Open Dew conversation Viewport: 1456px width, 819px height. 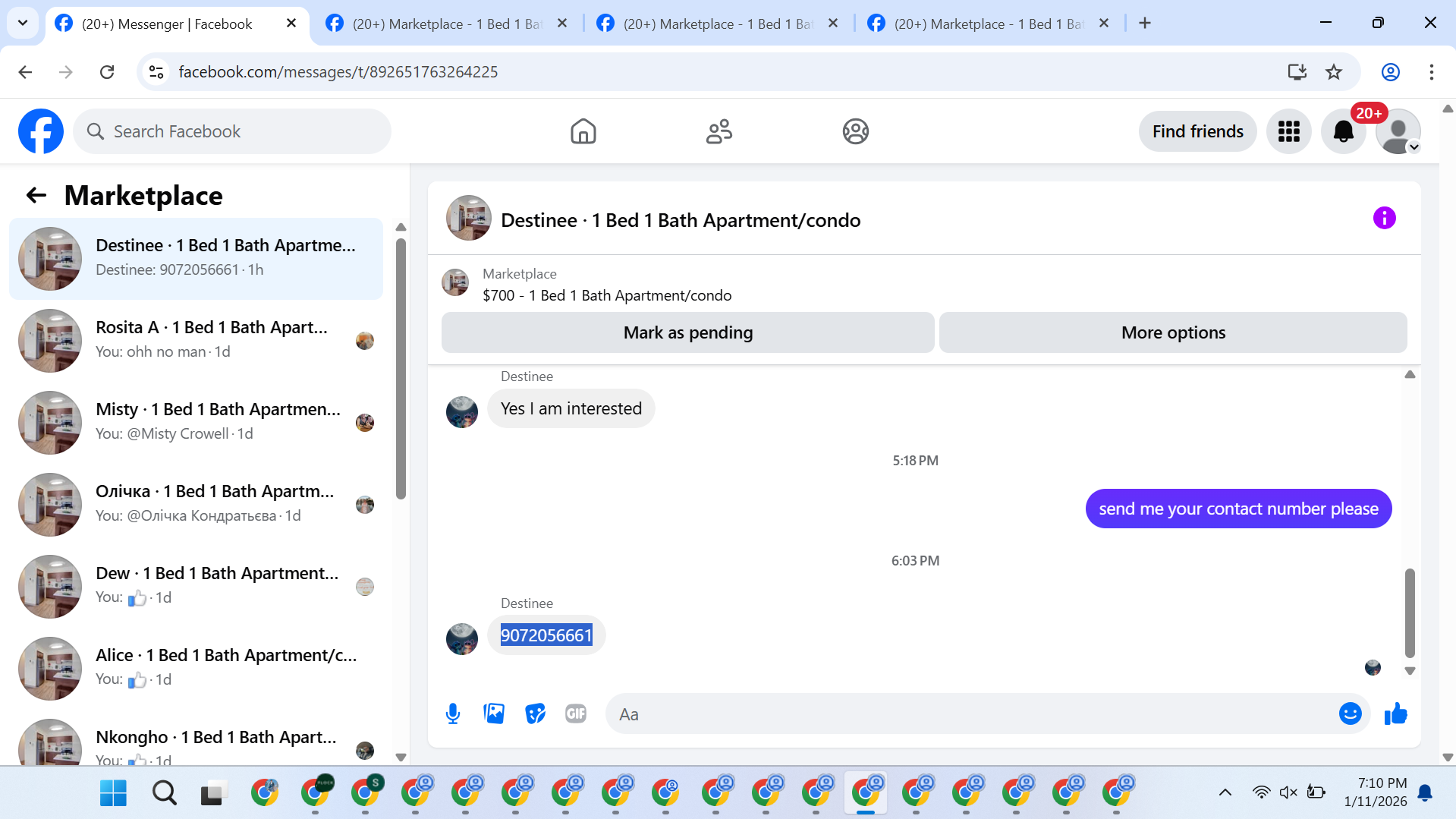tap(196, 587)
